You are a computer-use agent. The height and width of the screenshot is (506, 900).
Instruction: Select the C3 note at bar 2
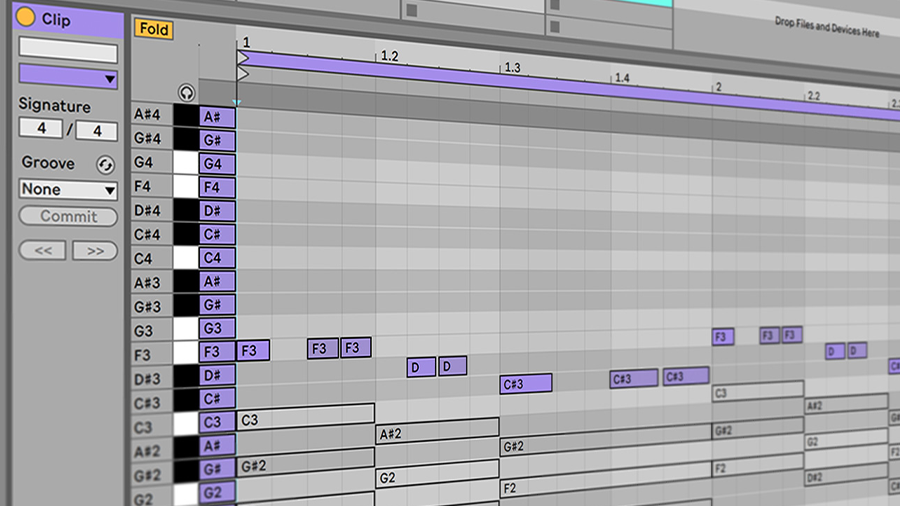(x=758, y=390)
